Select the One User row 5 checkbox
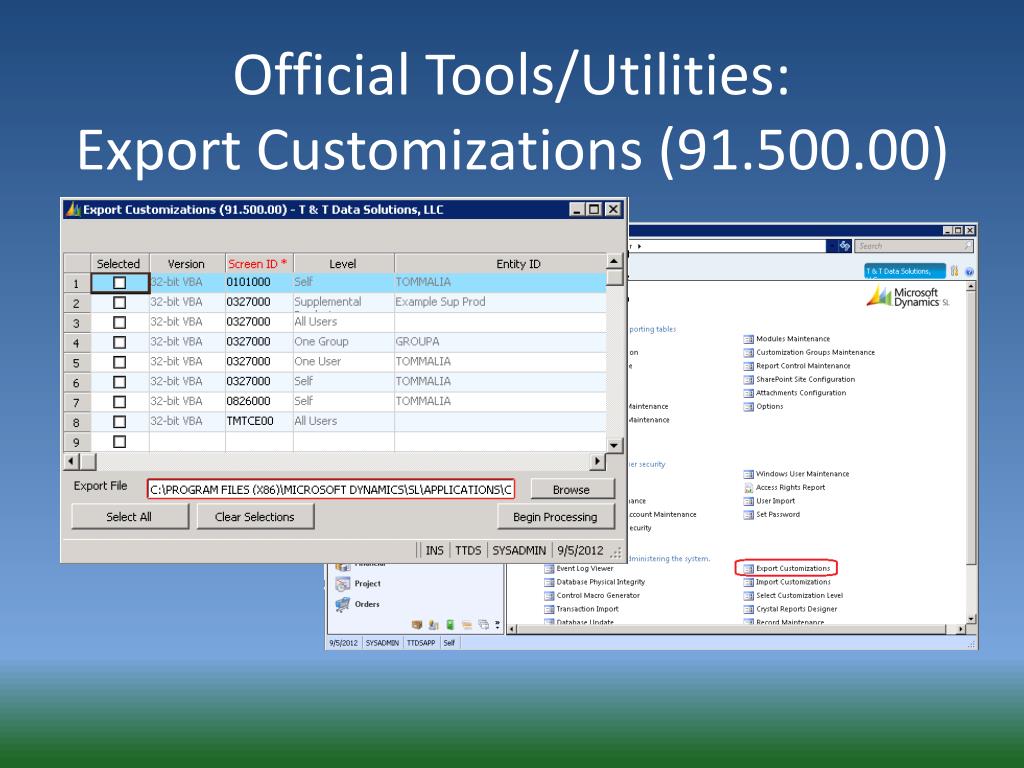Screen dimensions: 1024x768 tap(120, 362)
